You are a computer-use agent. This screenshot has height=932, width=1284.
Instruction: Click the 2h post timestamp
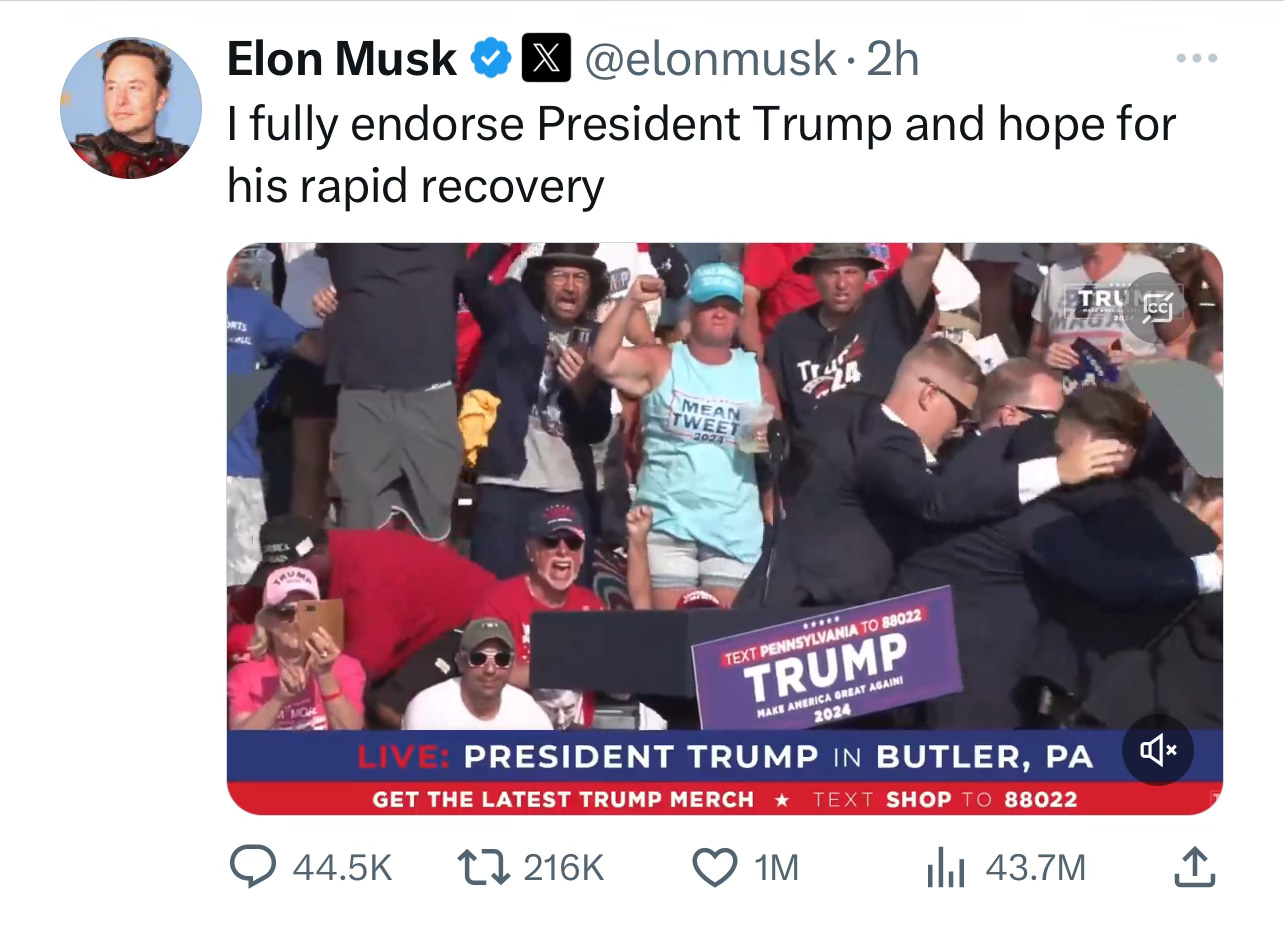[892, 59]
